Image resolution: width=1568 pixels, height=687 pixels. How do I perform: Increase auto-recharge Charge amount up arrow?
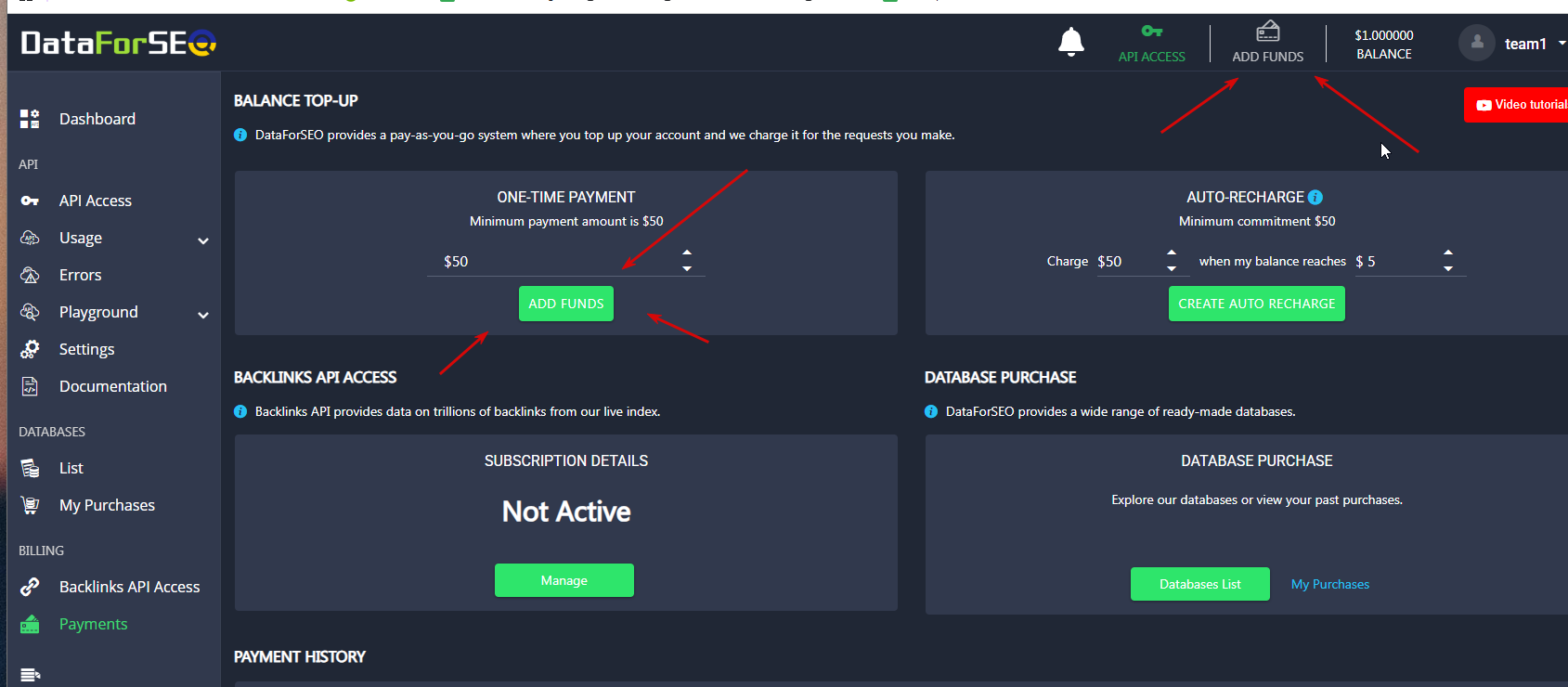(1172, 253)
